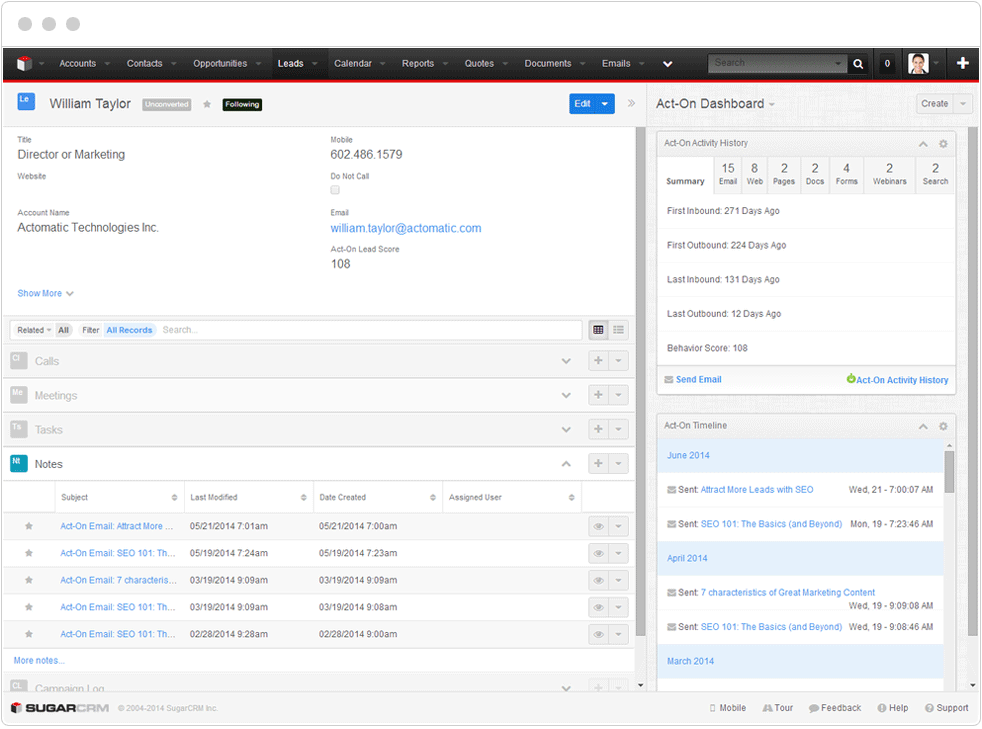Open Feedback in the footer
This screenshot has width=982, height=729.
pyautogui.click(x=835, y=708)
